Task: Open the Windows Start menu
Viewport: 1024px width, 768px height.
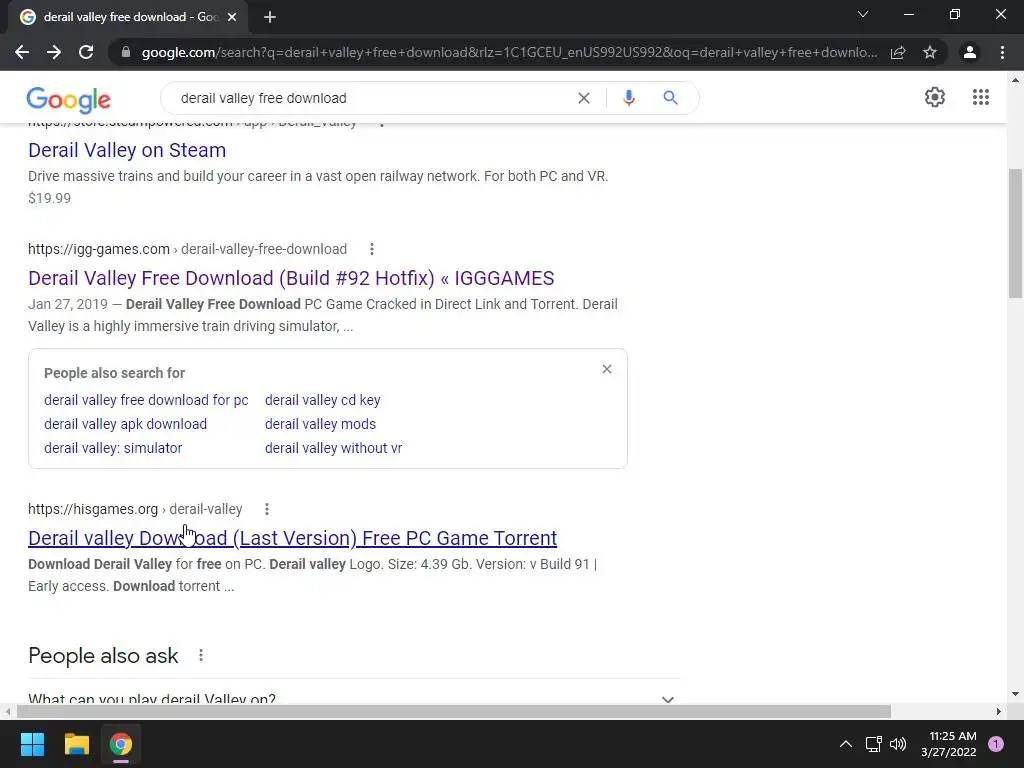Action: [32, 744]
